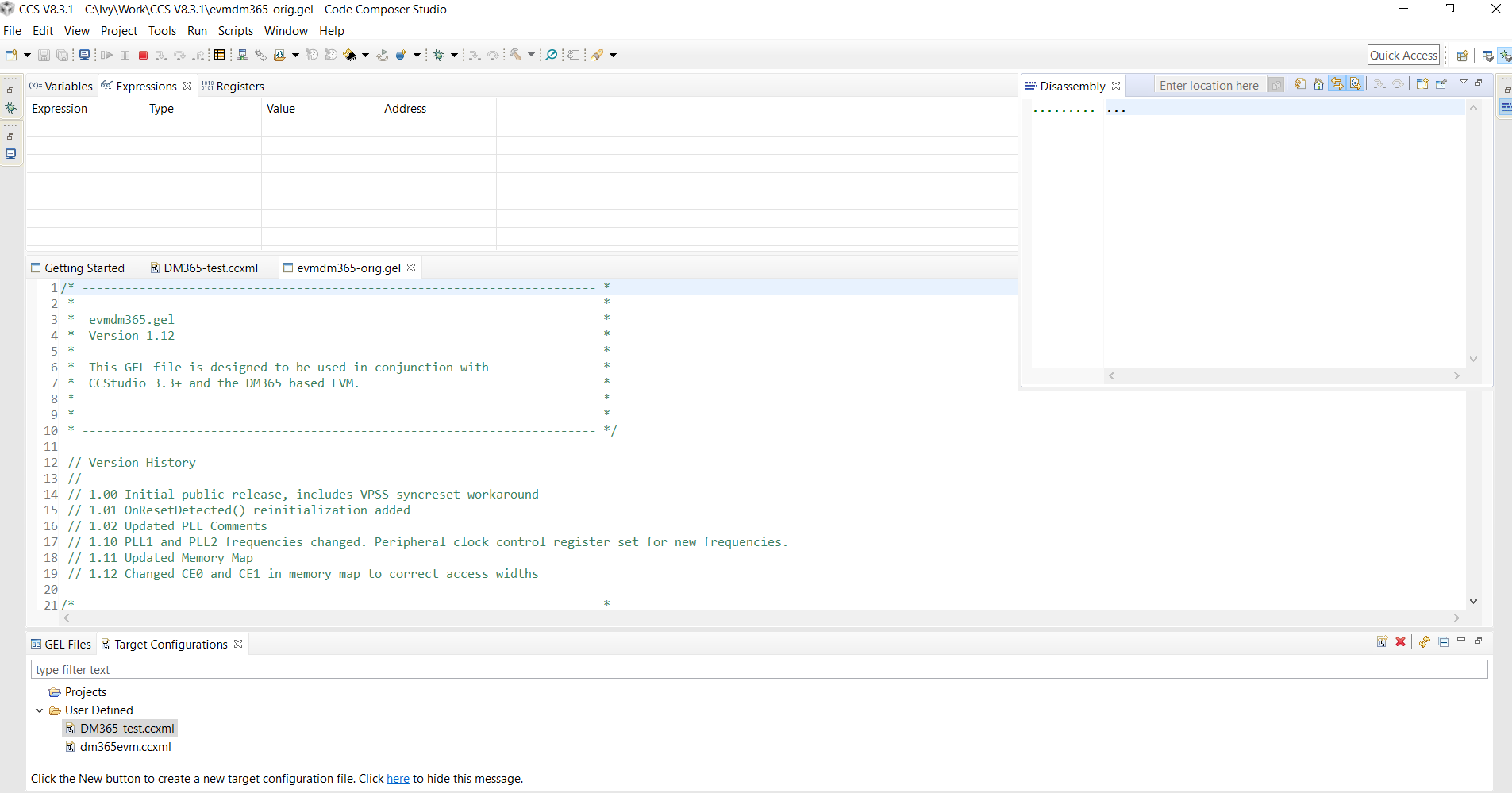Click the red Terminate stop icon
This screenshot has height=793, width=1512.
tap(143, 55)
